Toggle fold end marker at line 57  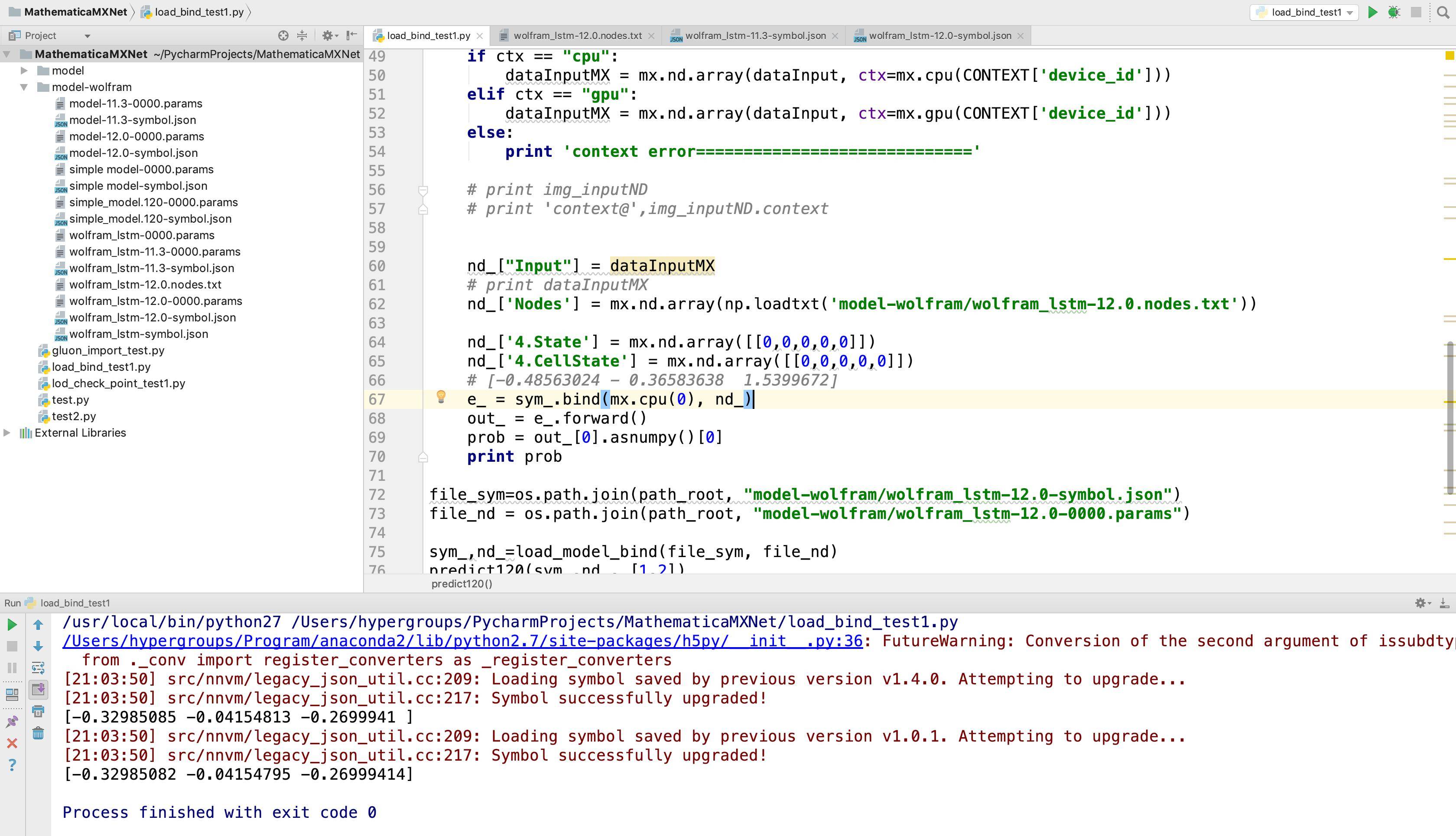[423, 209]
